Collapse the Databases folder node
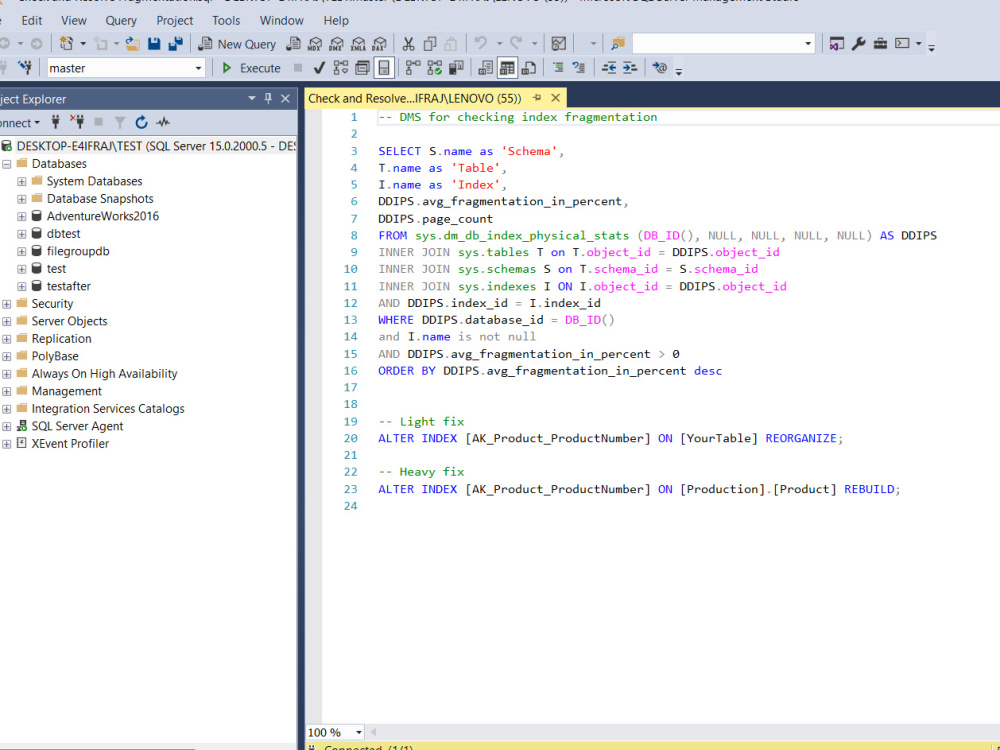1000x750 pixels. point(6,164)
